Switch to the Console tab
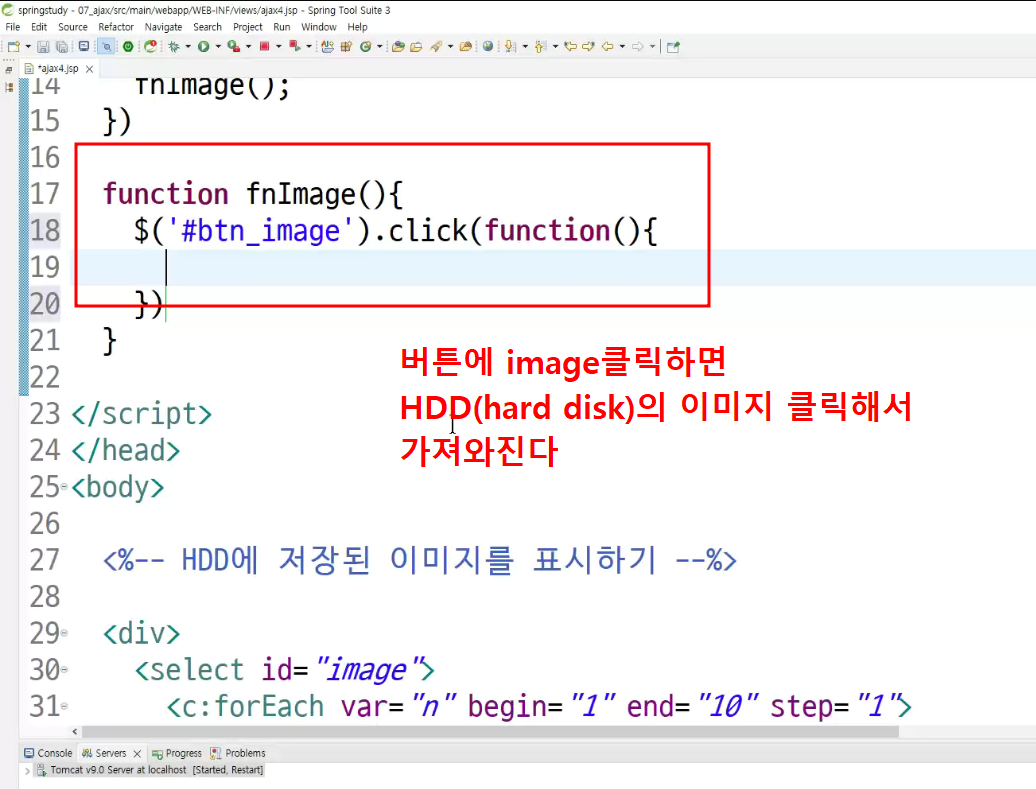The height and width of the screenshot is (789, 1036). pyautogui.click(x=48, y=753)
